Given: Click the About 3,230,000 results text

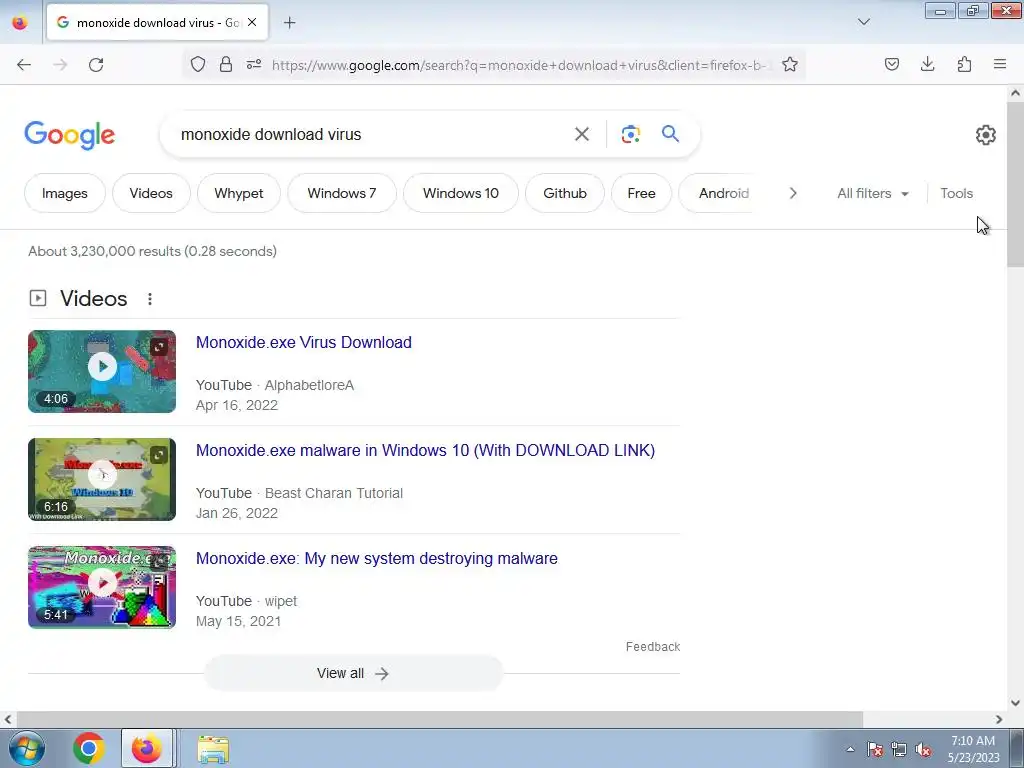Looking at the screenshot, I should coord(152,251).
